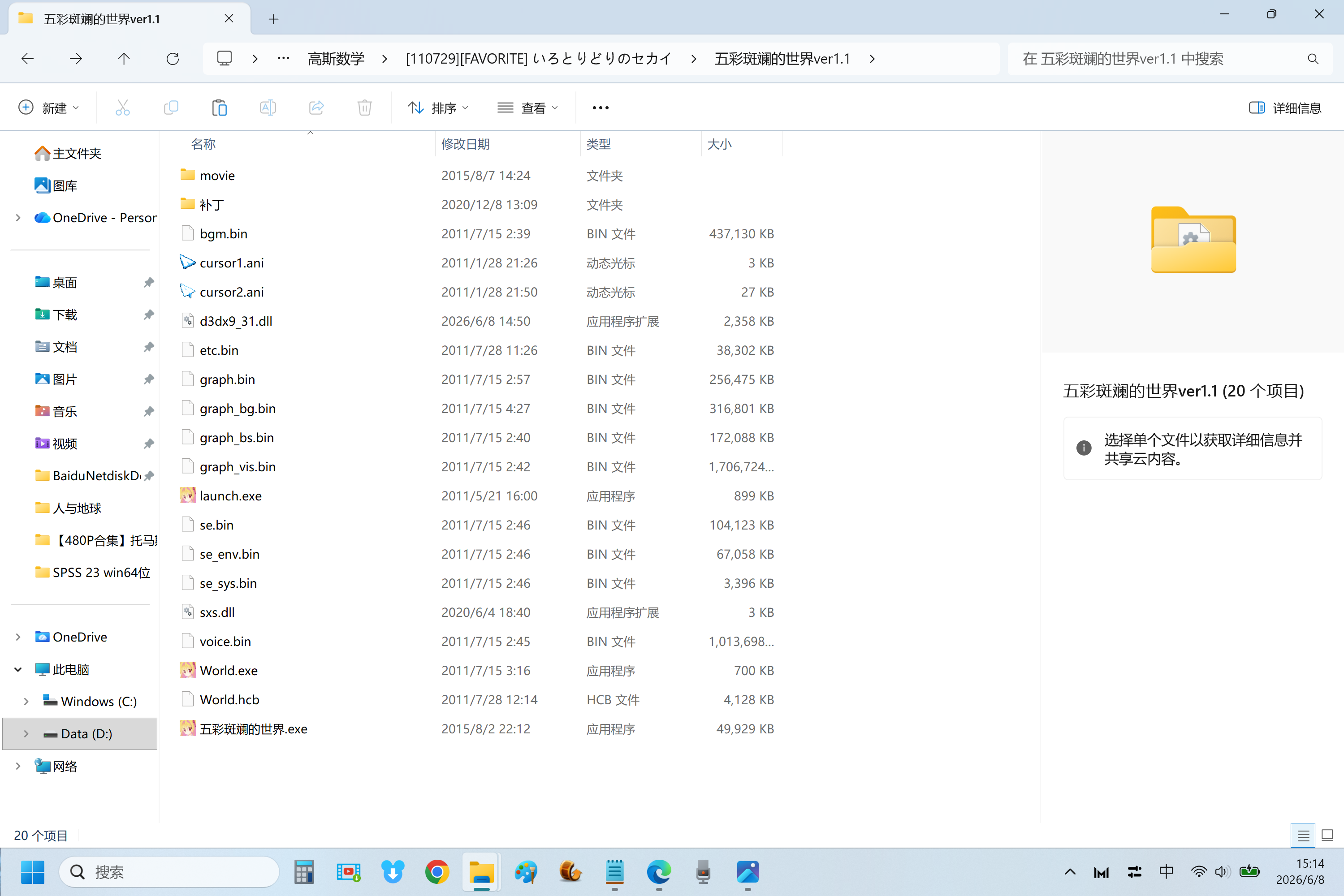Click the Rename icon in toolbar
1344x896 pixels.
(268, 108)
